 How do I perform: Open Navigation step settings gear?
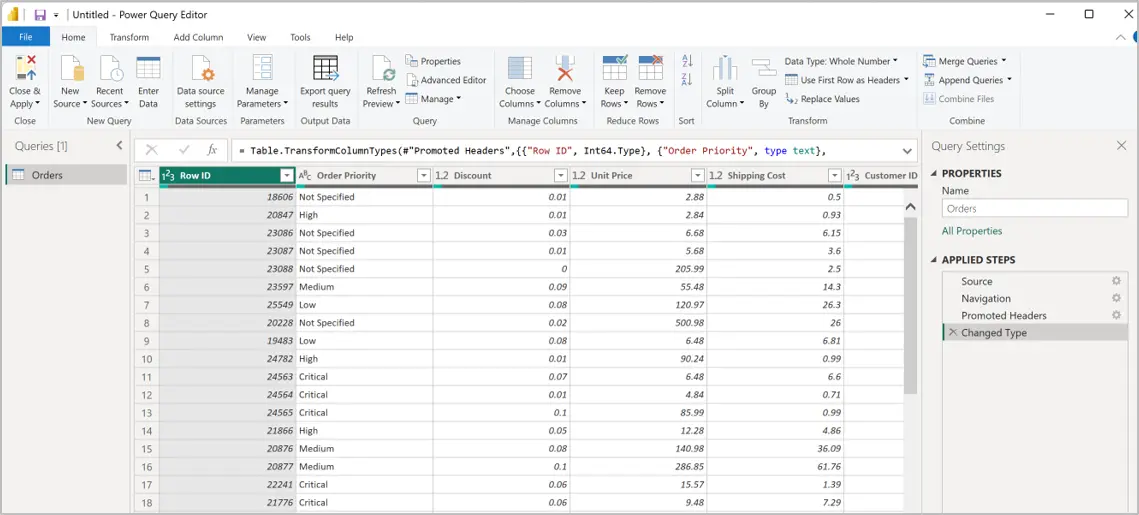[1116, 298]
